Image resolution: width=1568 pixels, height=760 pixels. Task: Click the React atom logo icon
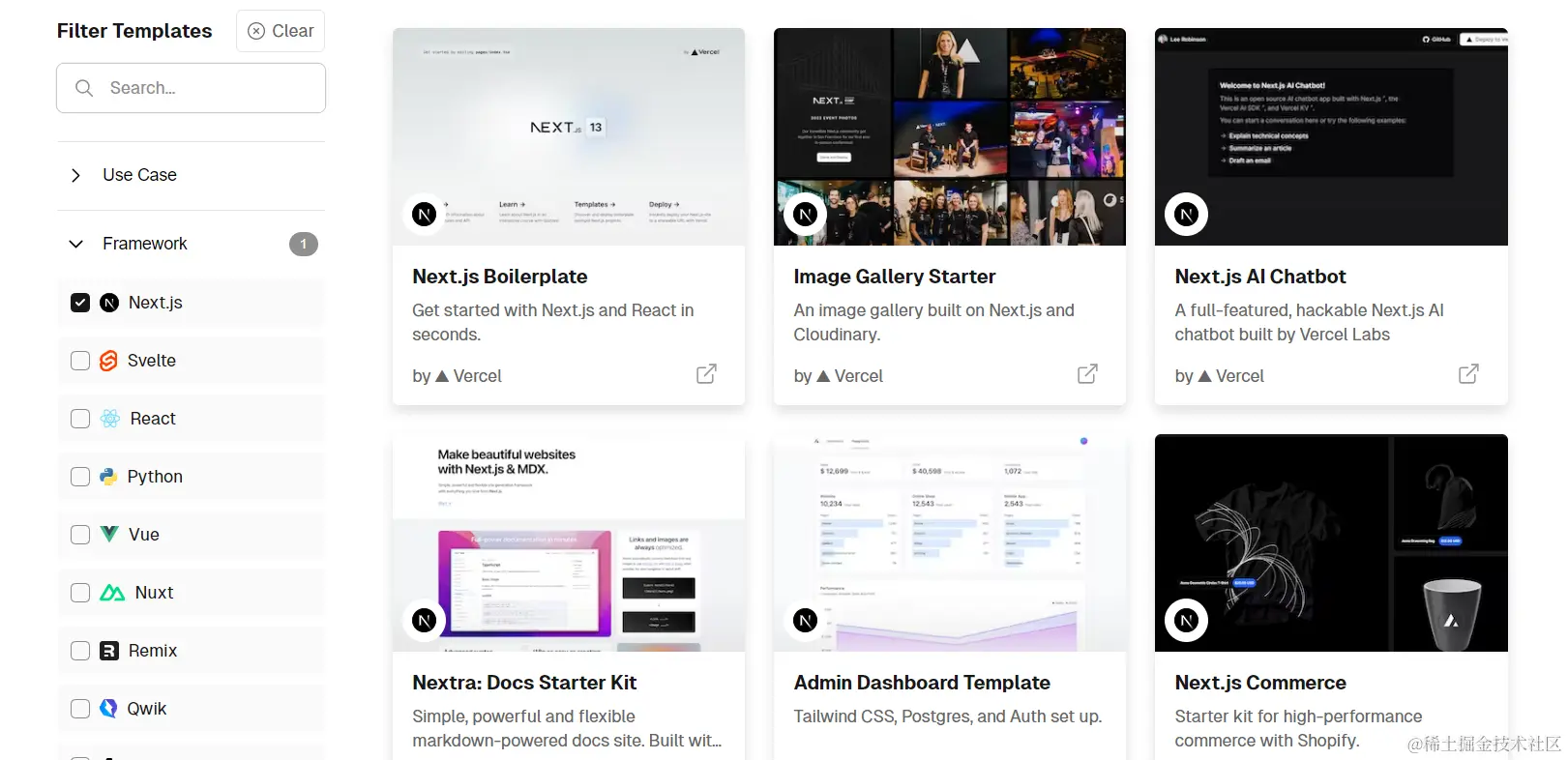[x=110, y=419]
